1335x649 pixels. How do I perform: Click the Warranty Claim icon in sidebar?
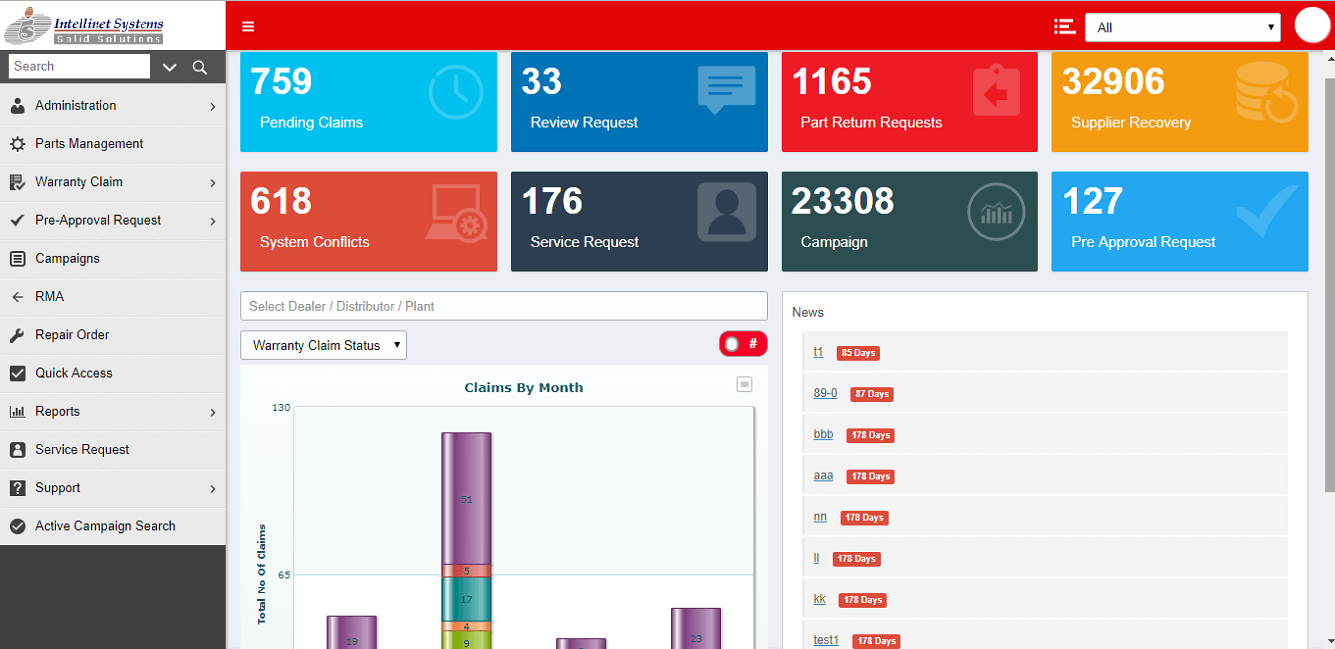click(17, 182)
